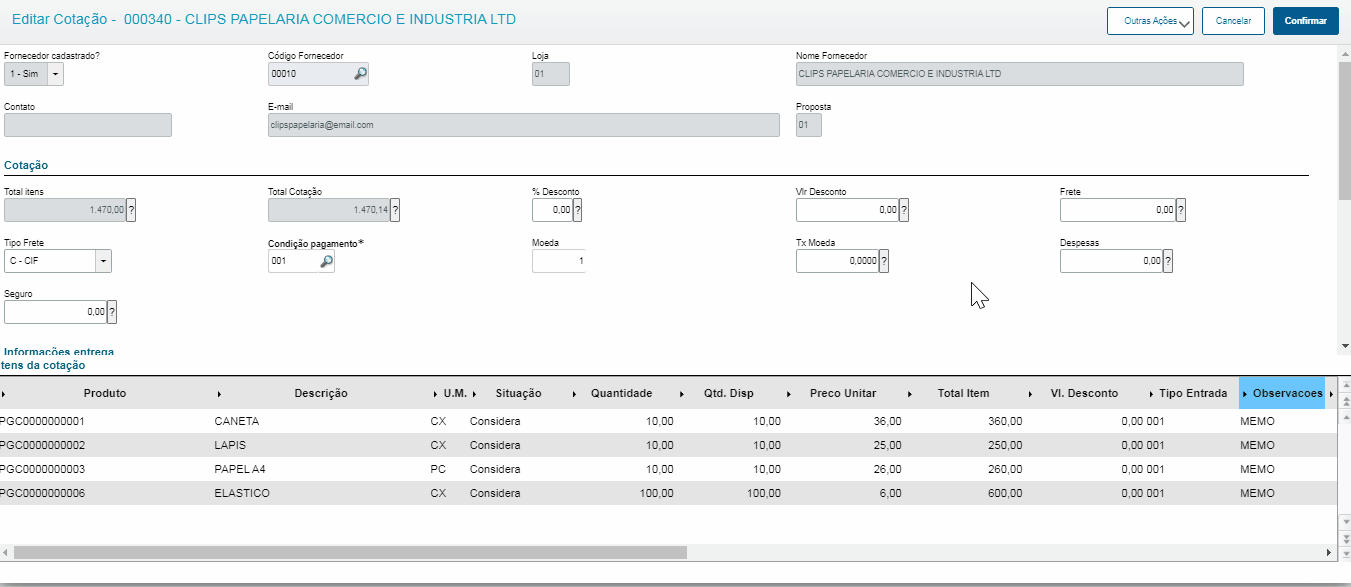Viewport: 1351px width, 587px height.
Task: Focus the Vlr Desconto input field
Action: tap(848, 210)
